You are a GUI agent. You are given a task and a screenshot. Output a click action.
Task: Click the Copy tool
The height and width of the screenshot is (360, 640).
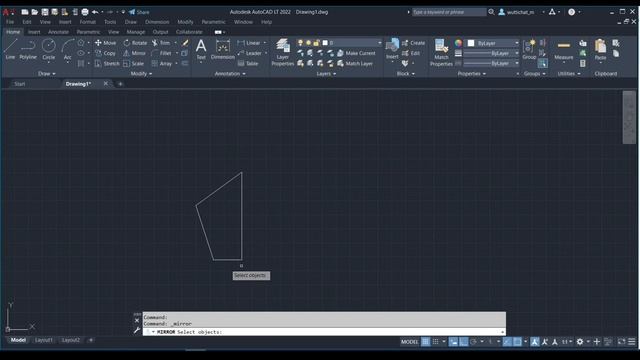(x=105, y=53)
